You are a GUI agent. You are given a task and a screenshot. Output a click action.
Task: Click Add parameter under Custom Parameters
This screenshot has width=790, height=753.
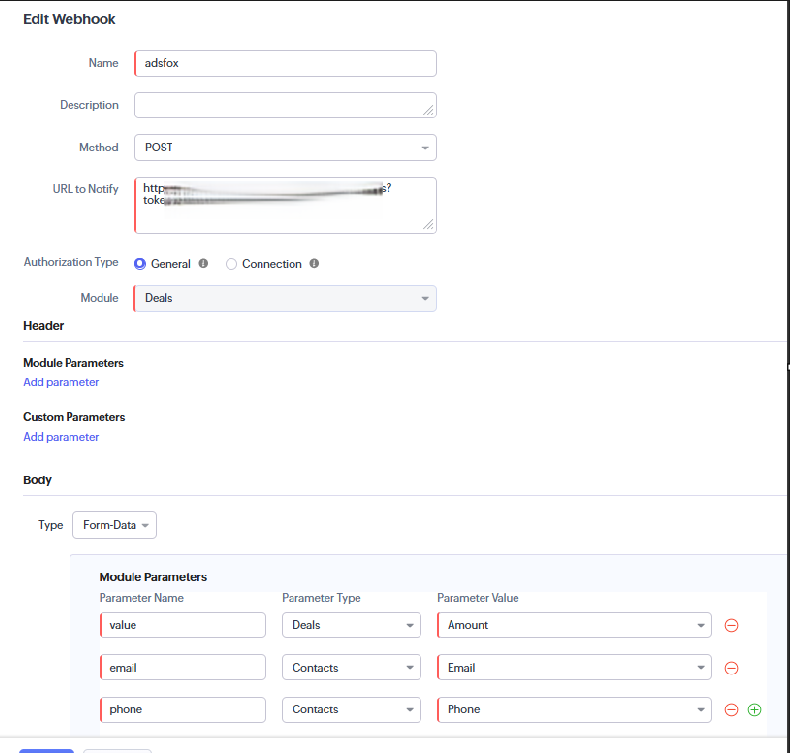coord(61,437)
